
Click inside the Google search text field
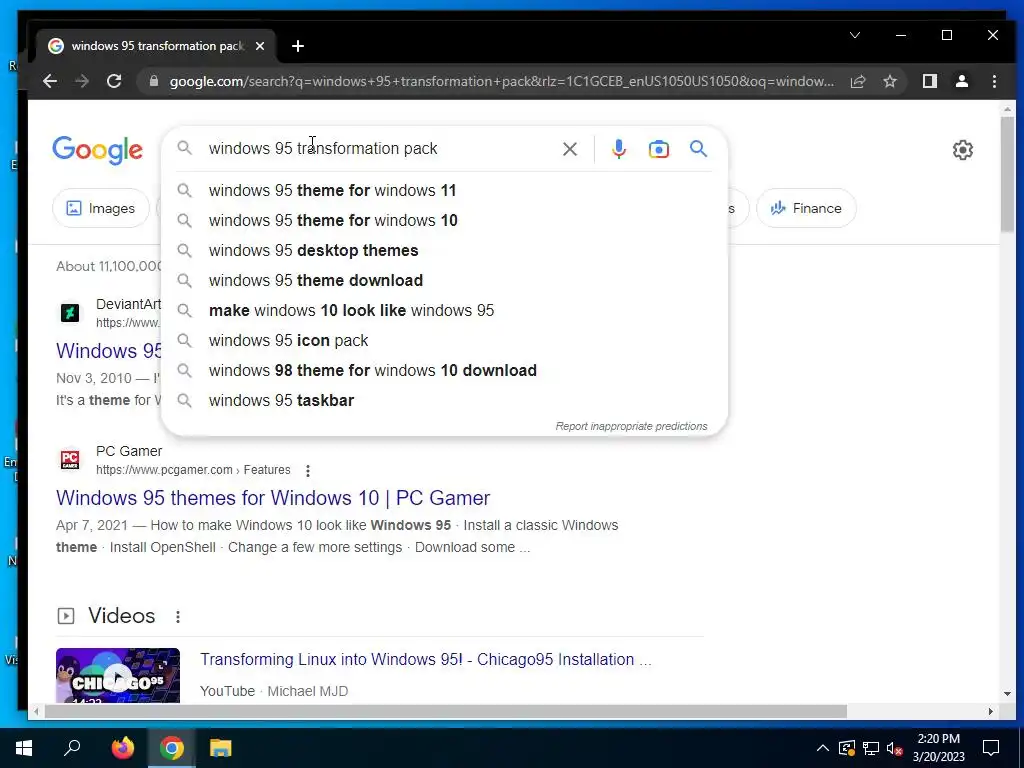(379, 149)
